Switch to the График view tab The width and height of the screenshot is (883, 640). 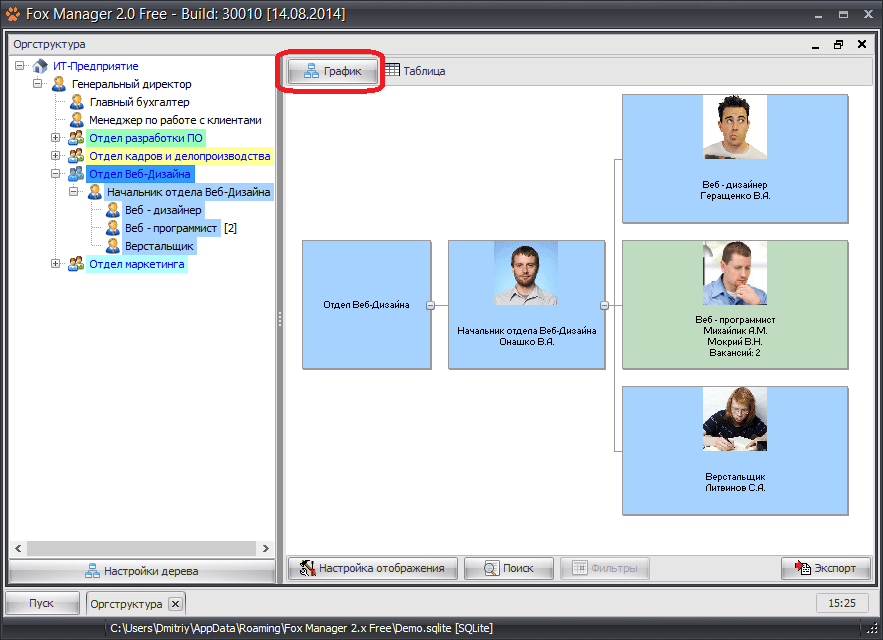point(333,71)
